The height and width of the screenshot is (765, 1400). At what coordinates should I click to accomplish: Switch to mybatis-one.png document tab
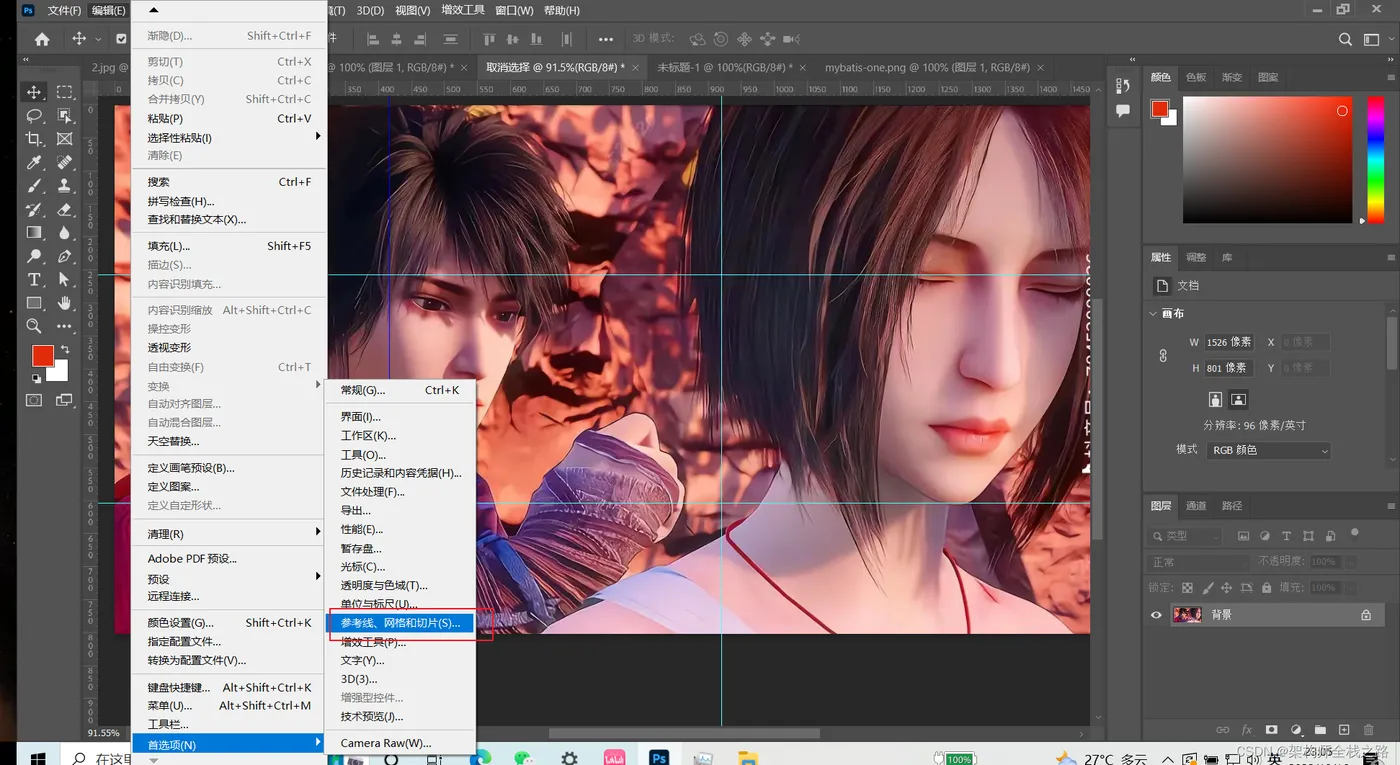click(x=926, y=68)
